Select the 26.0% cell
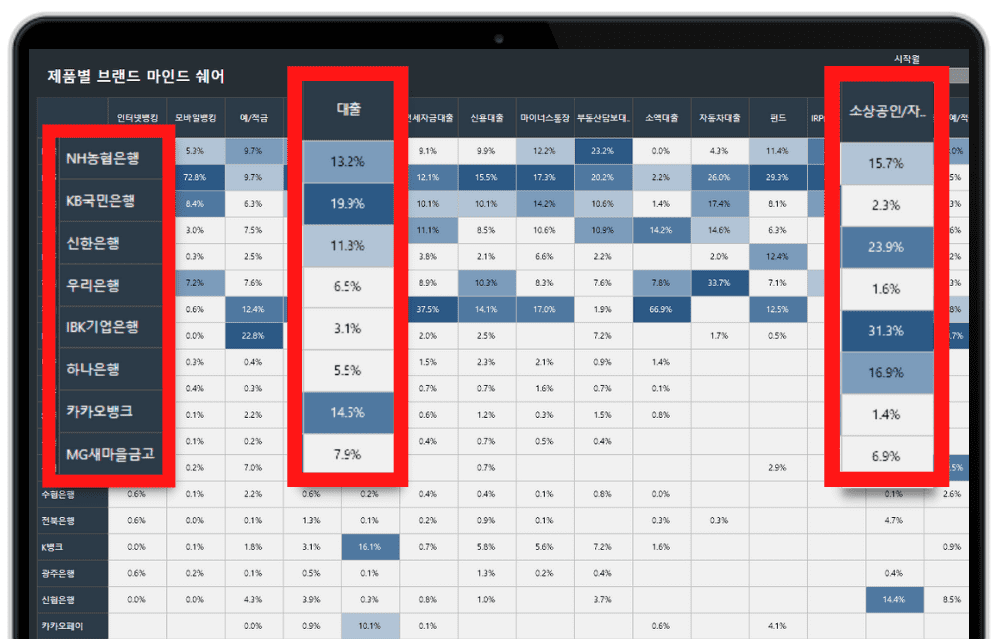 719,177
